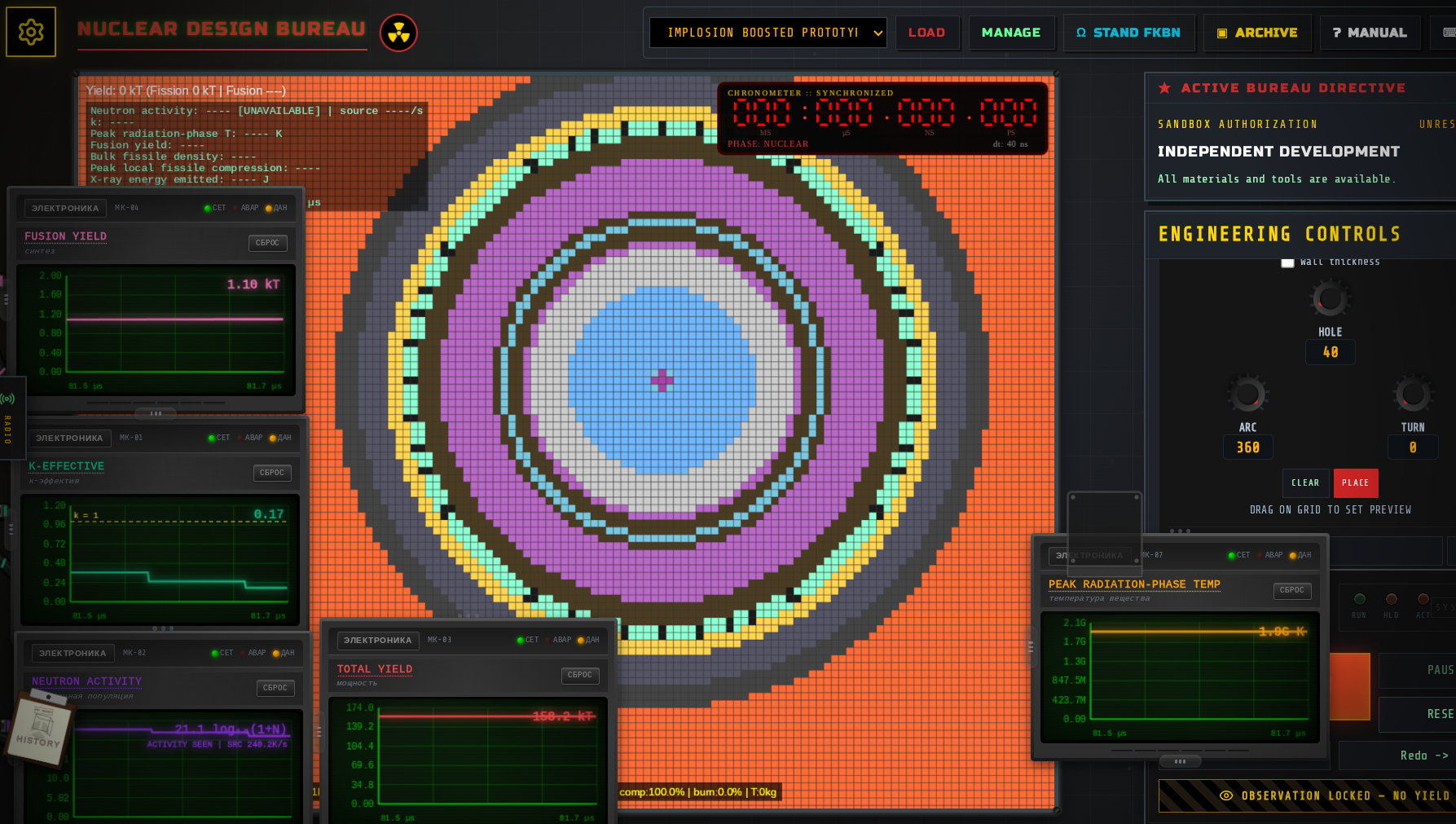Image resolution: width=1456 pixels, height=824 pixels.
Task: Open the Manual menu
Action: [x=1370, y=33]
